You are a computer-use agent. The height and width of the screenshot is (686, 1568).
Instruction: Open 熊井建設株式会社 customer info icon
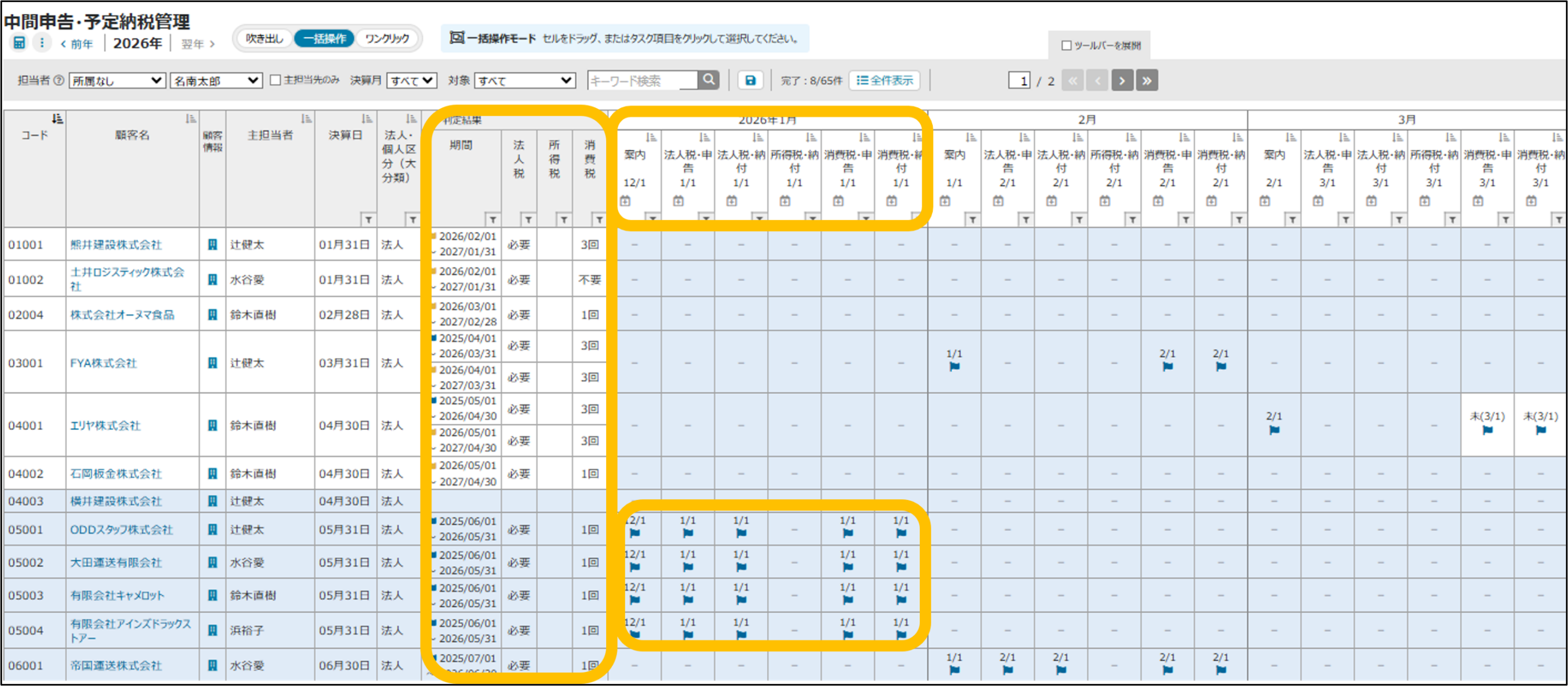tap(212, 245)
